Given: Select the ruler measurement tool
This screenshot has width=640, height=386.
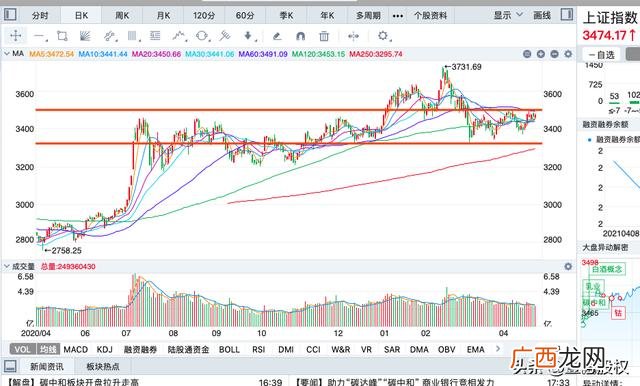Looking at the screenshot, I should [x=224, y=36].
